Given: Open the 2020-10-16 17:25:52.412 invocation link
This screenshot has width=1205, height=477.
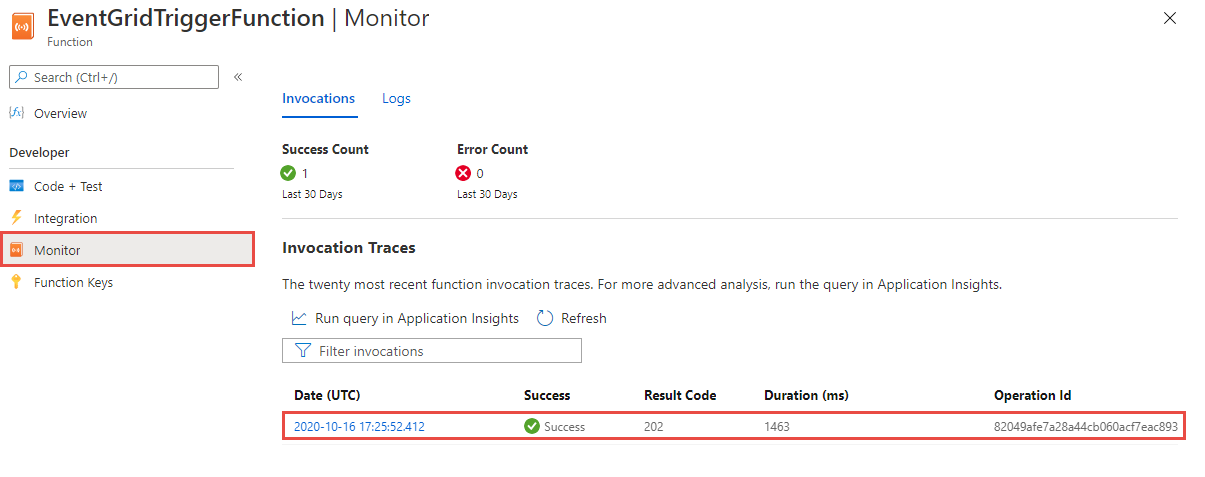Looking at the screenshot, I should click(359, 427).
